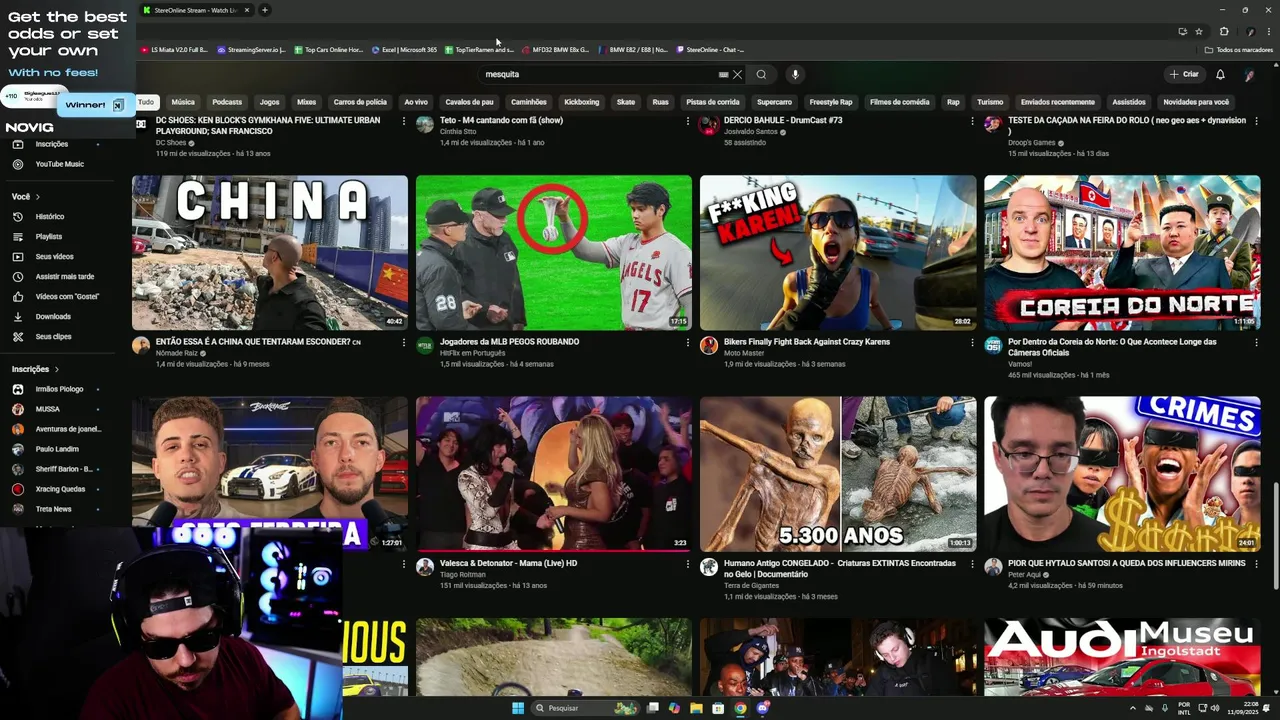Image resolution: width=1280 pixels, height=720 pixels.
Task: Click the magnifier search button
Action: point(761,74)
